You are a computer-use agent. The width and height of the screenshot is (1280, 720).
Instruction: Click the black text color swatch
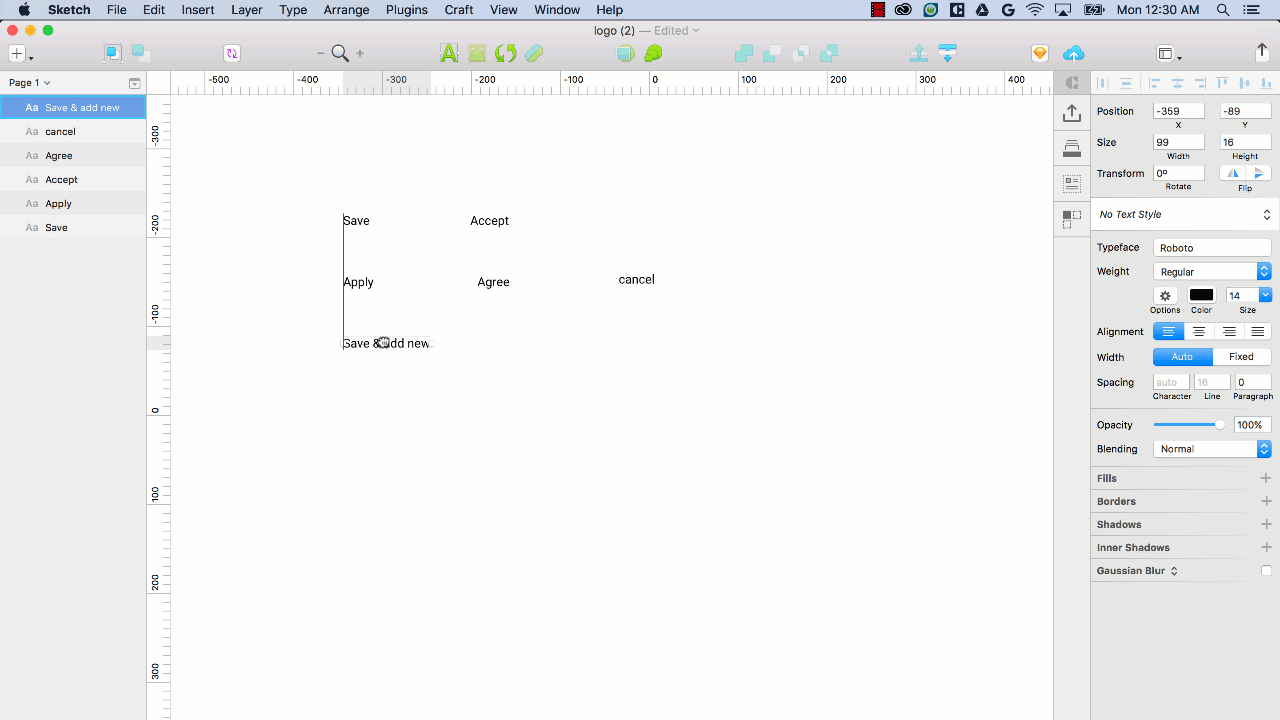[x=1201, y=295]
